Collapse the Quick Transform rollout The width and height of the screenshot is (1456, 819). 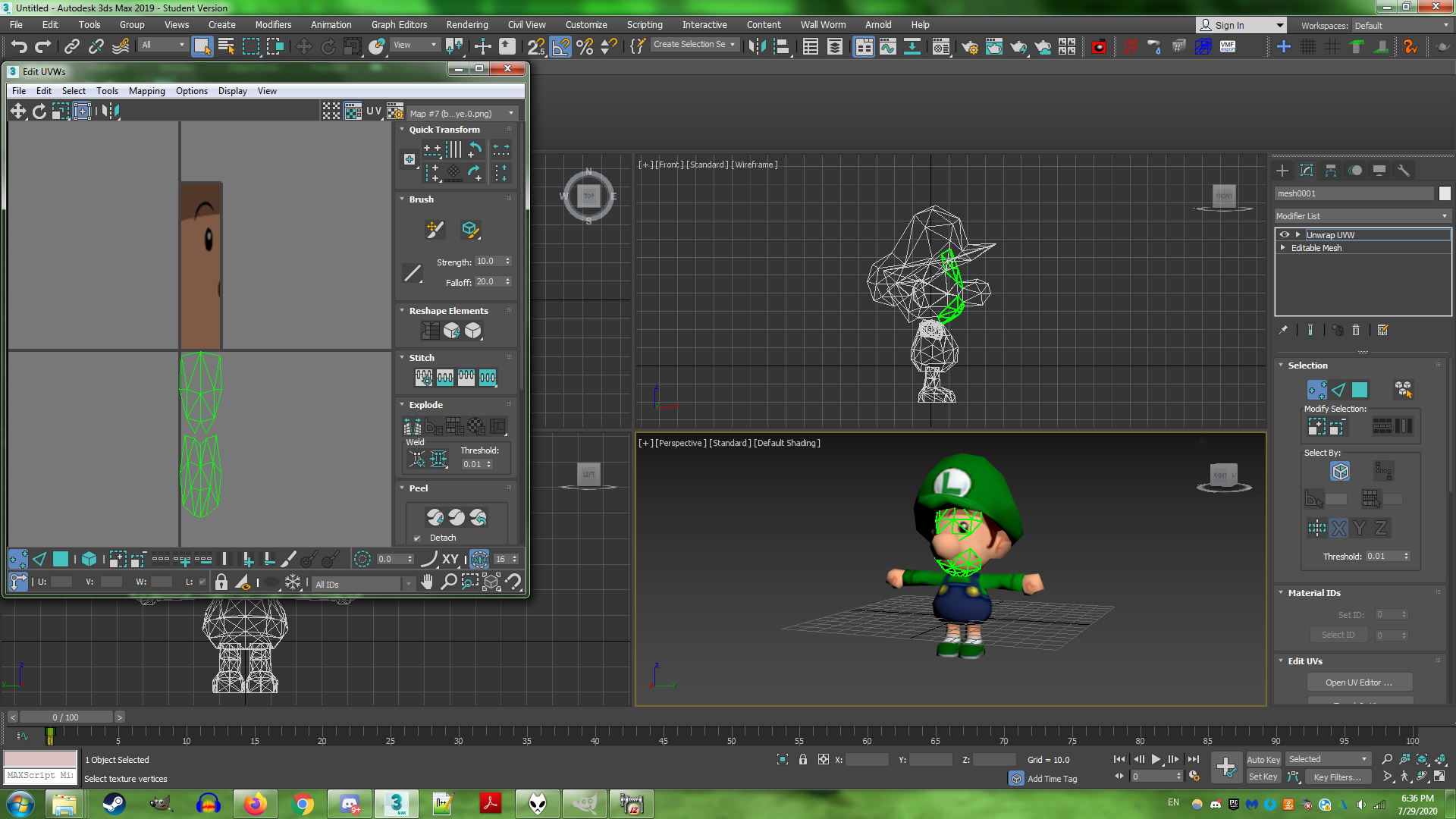pyautogui.click(x=402, y=130)
